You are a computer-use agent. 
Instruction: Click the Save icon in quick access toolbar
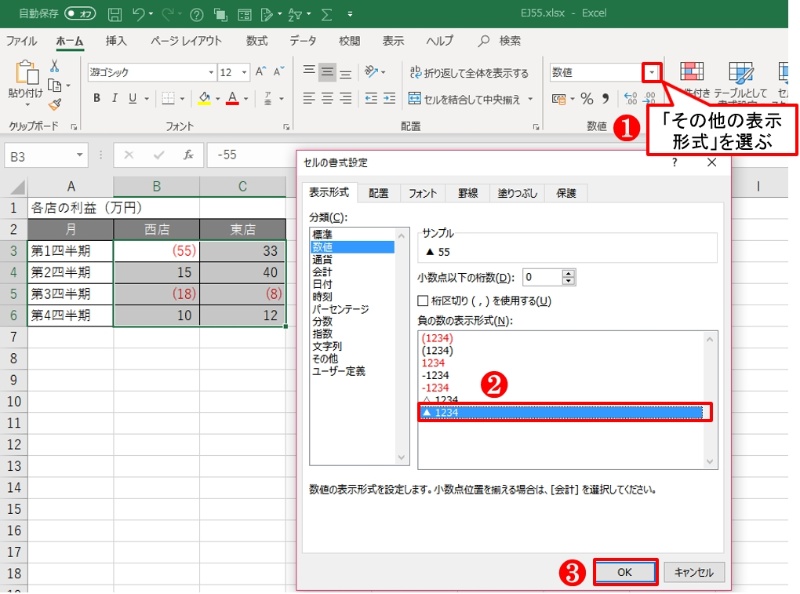(x=113, y=14)
